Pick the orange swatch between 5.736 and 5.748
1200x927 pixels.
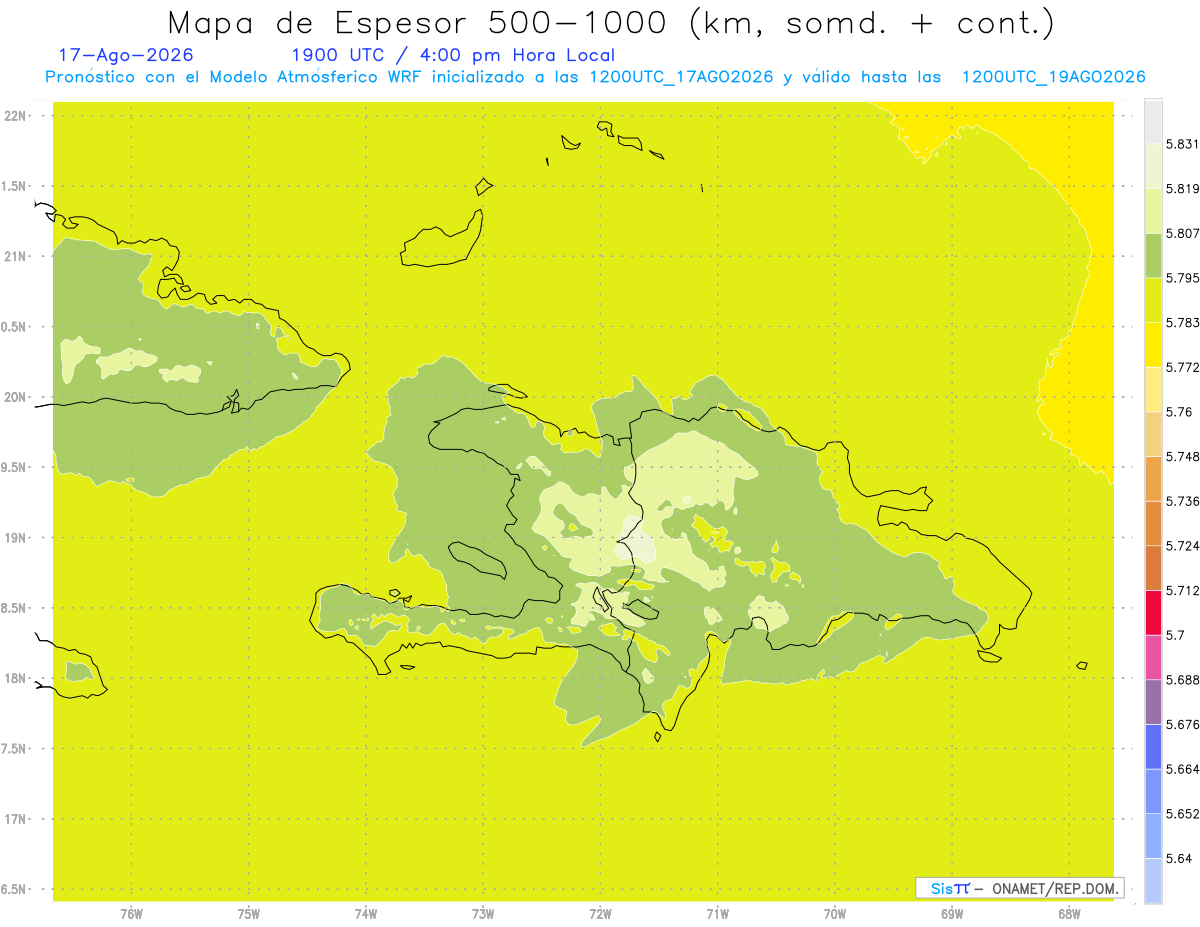1153,479
